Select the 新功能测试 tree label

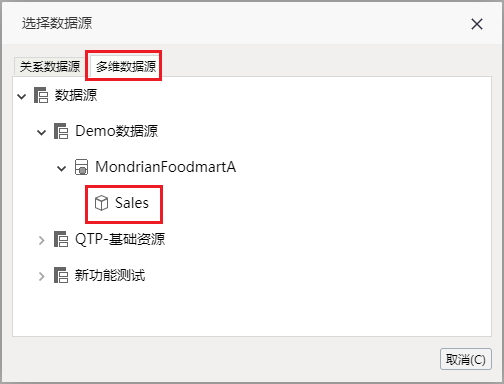(110, 275)
